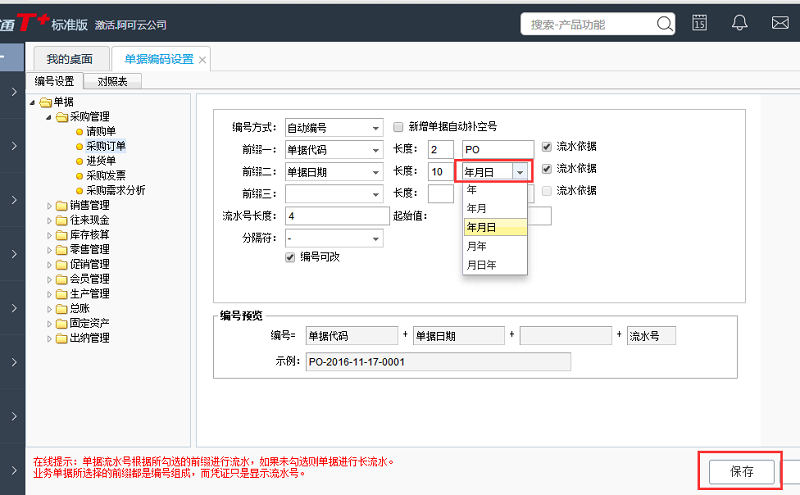Screen dimensions: 800x495
Task: Select 年月日 option in the list
Action: (x=495, y=227)
